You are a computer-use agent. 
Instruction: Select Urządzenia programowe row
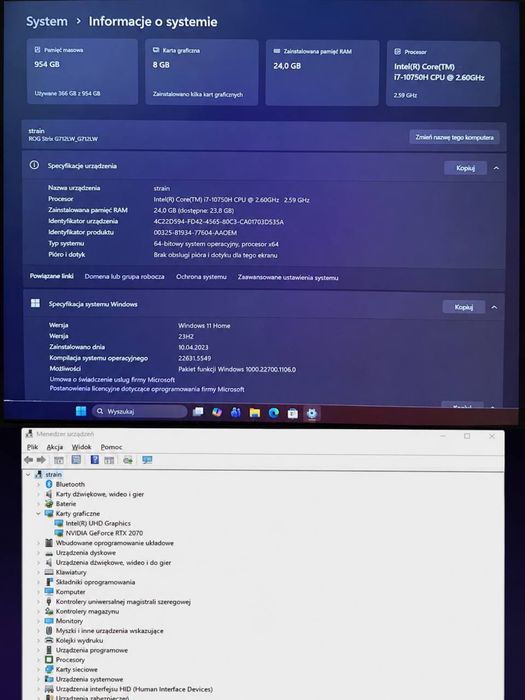click(86, 650)
